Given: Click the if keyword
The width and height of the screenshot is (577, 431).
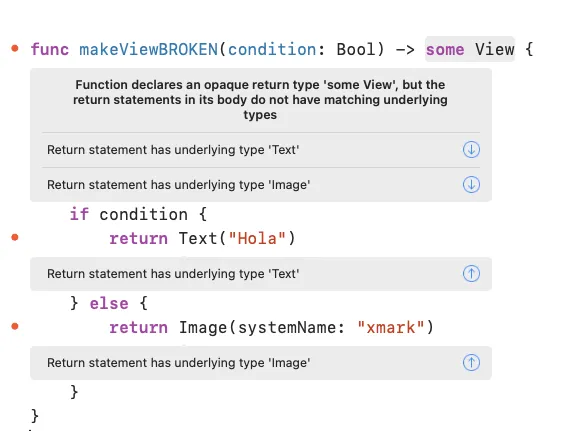Looking at the screenshot, I should (x=79, y=214).
